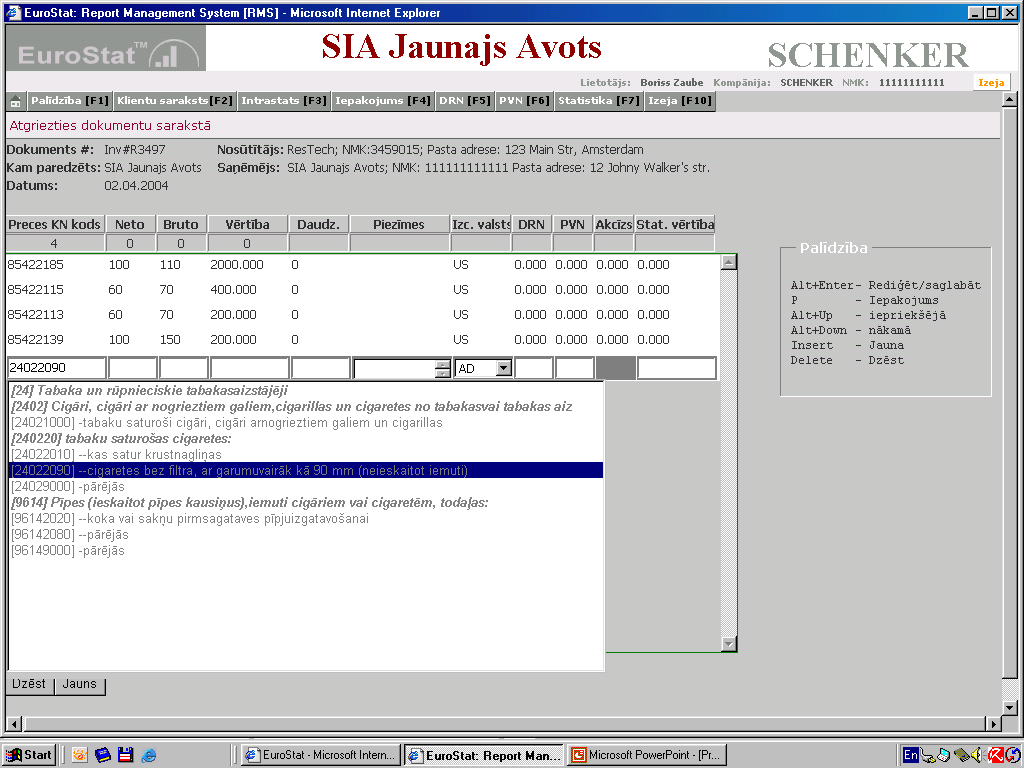The width and height of the screenshot is (1024, 768).
Task: Select table row with code 85422113
Action: point(363,314)
